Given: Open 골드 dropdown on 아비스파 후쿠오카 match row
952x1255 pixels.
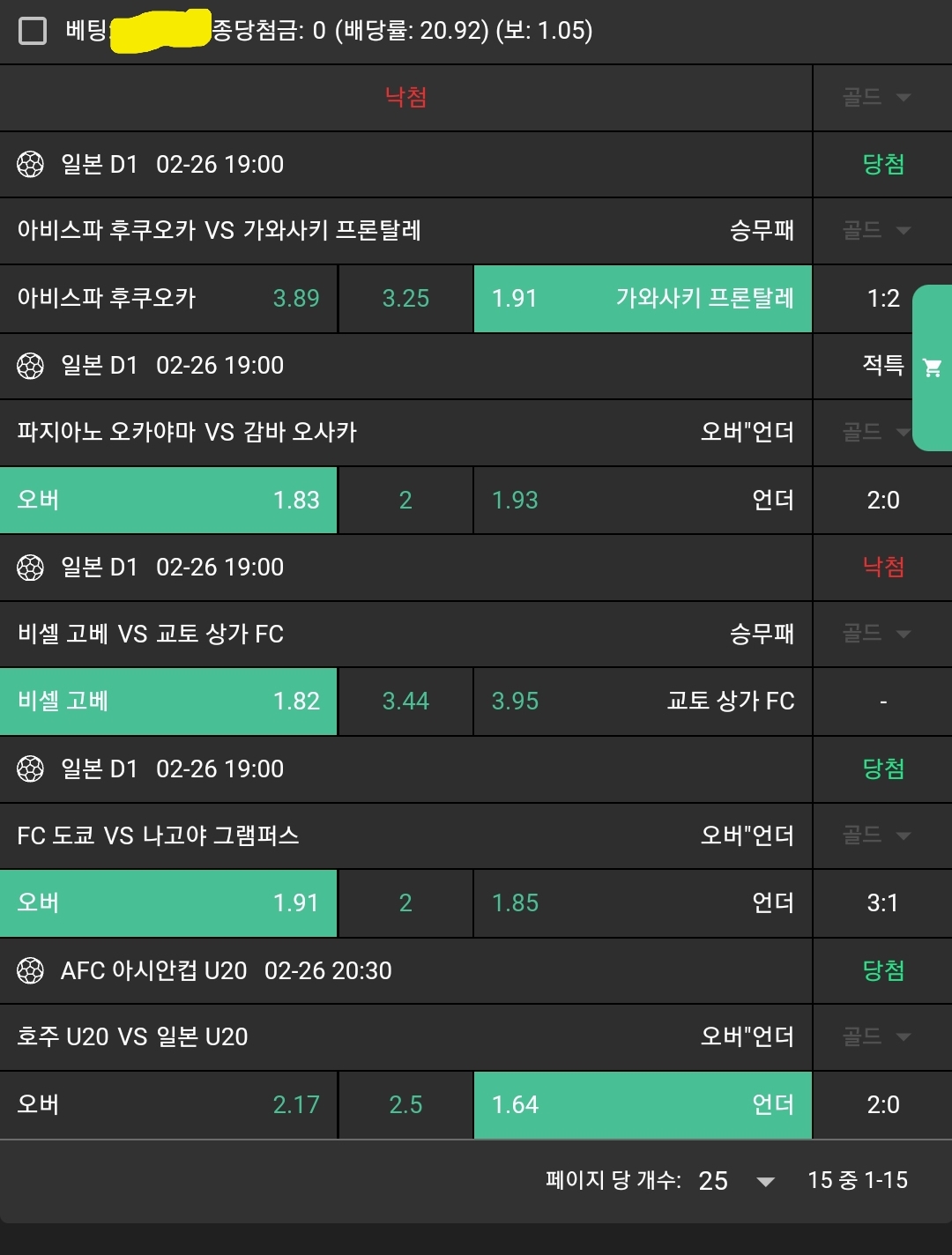Looking at the screenshot, I should point(876,231).
